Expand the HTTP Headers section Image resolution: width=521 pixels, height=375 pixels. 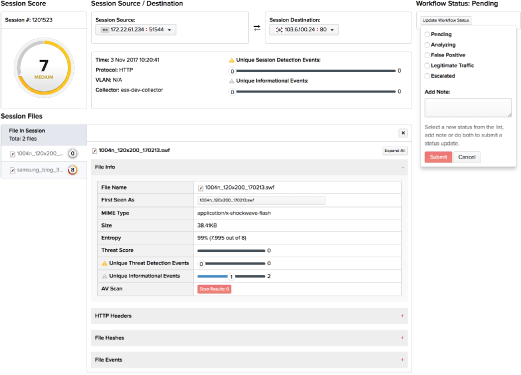249,316
